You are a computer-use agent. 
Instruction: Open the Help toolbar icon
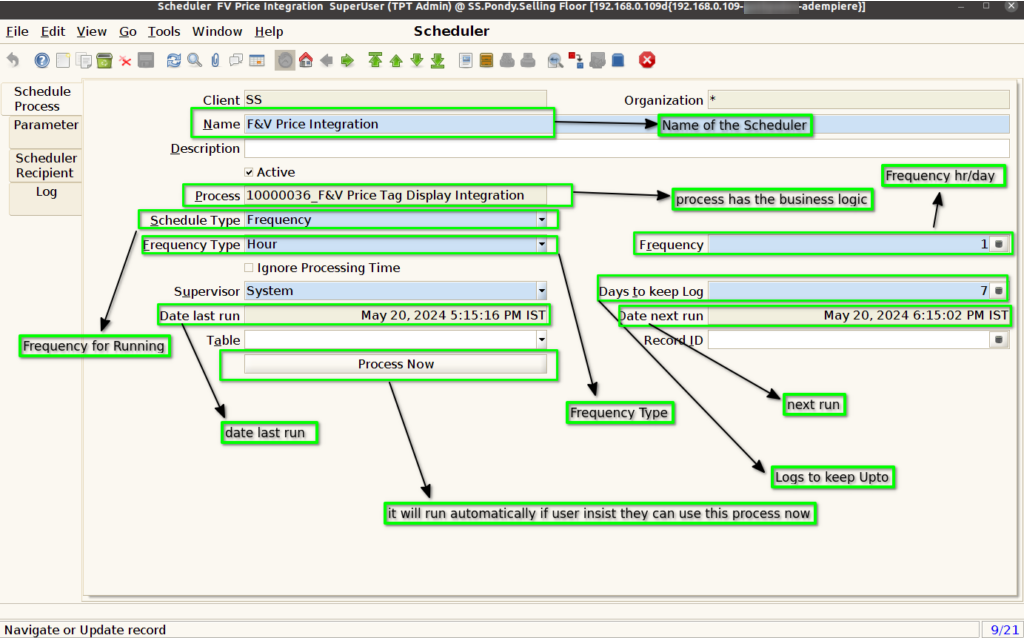pos(42,60)
